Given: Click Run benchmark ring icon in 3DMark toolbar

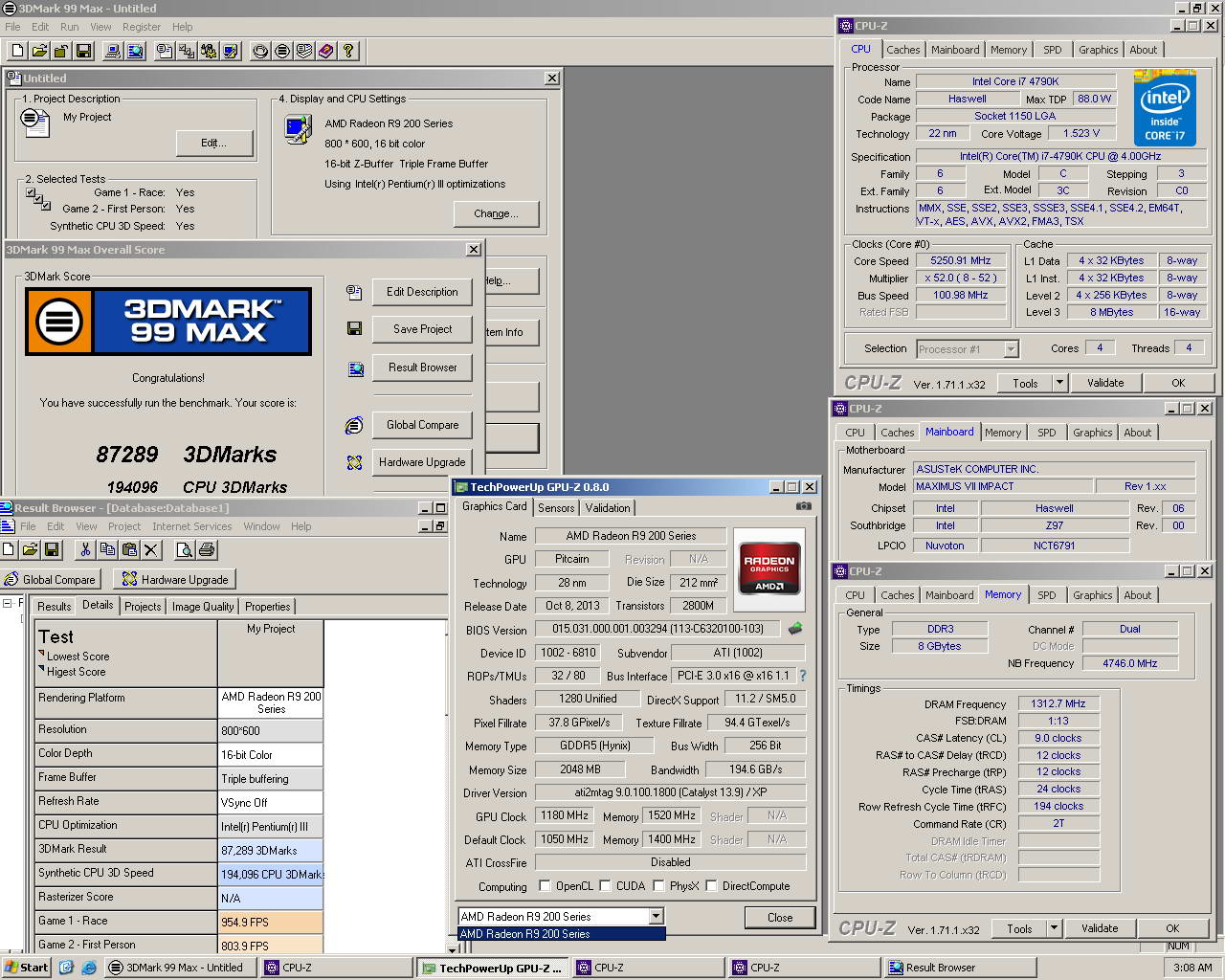Looking at the screenshot, I should click(x=260, y=51).
